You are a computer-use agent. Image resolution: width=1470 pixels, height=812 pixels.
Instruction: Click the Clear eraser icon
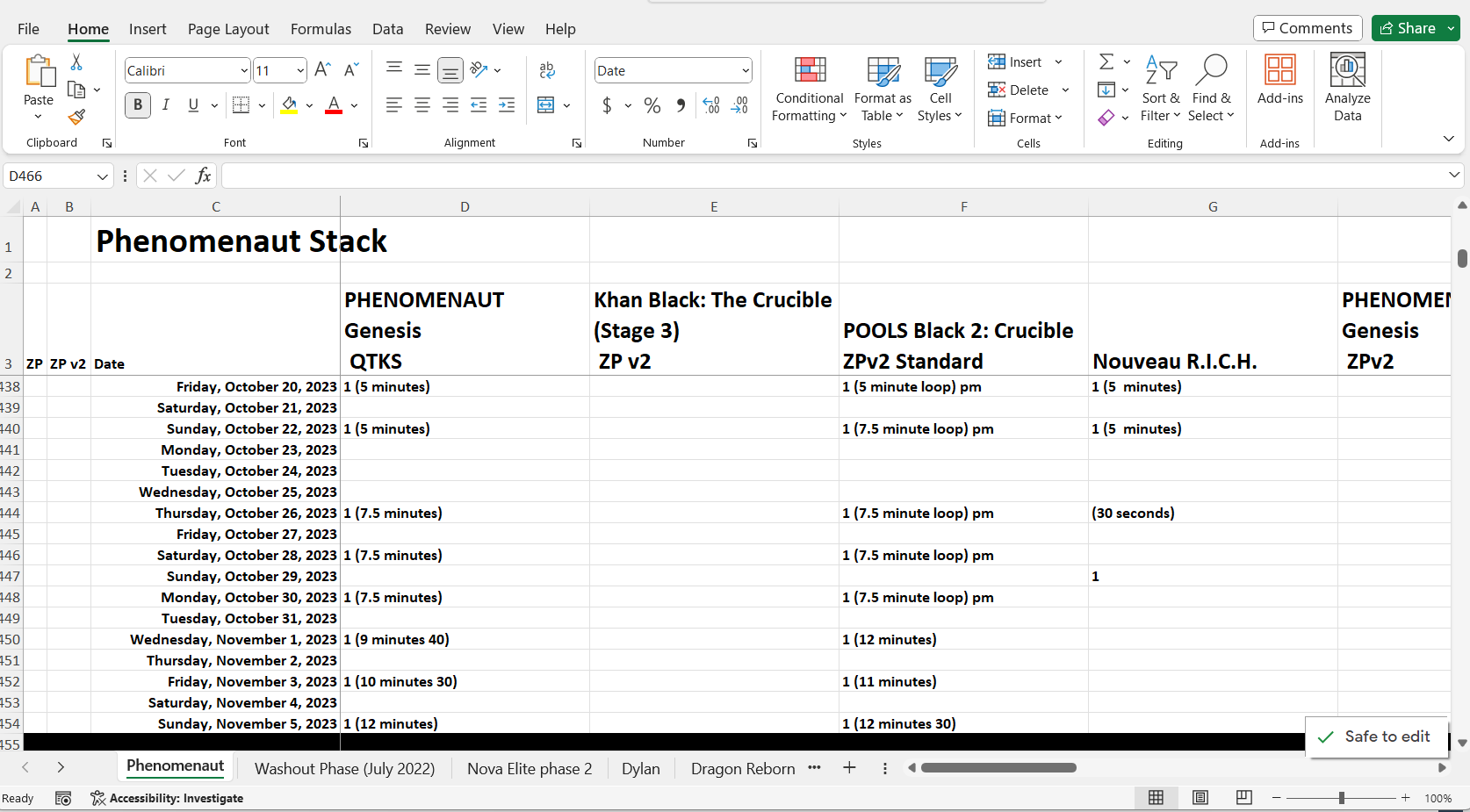1106,117
